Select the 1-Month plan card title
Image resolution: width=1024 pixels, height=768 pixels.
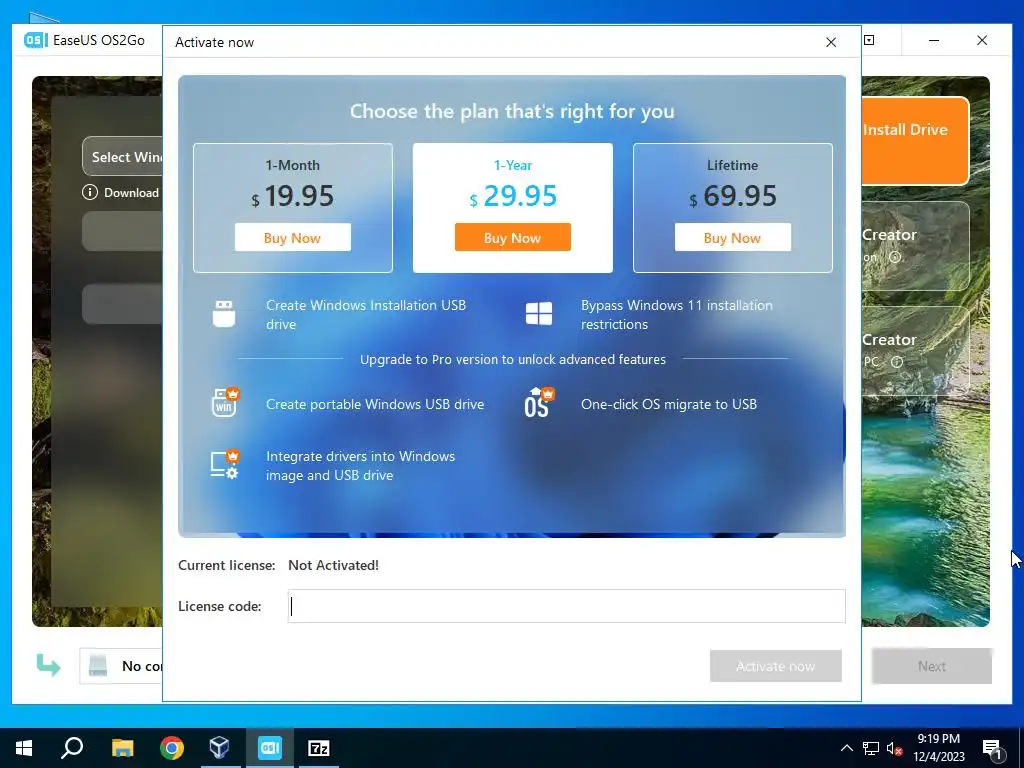(293, 165)
